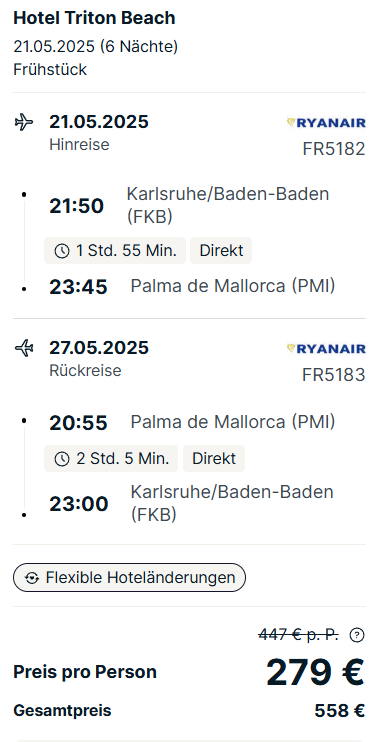Click the 2 Std. 5 Min. duration chip
This screenshot has width=376, height=742.
click(111, 459)
